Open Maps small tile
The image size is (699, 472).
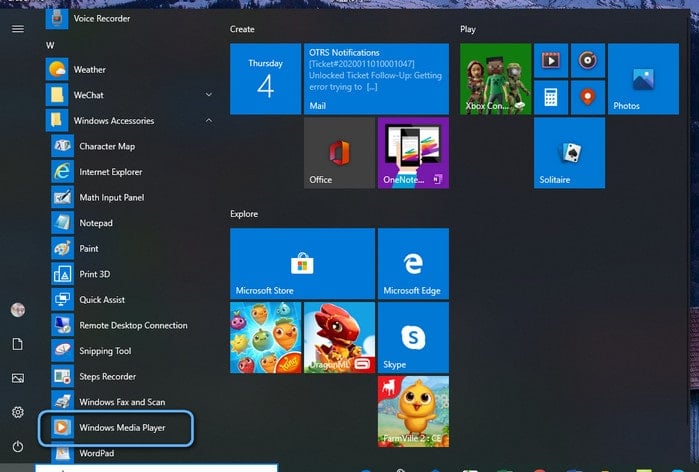click(x=588, y=97)
